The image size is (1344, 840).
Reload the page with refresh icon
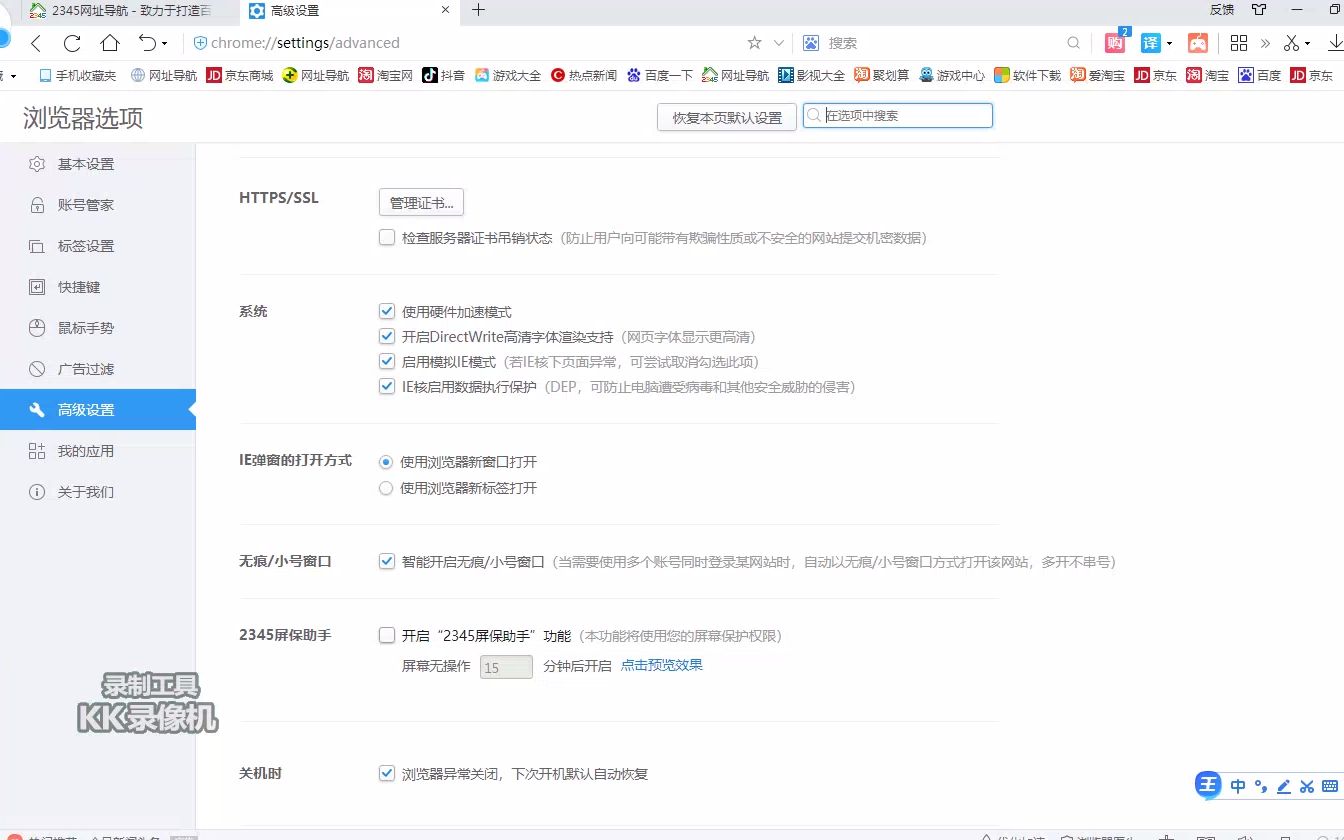click(x=72, y=43)
